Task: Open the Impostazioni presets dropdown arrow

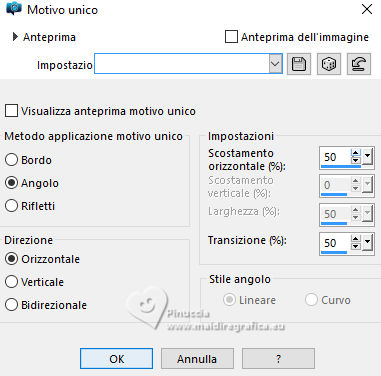Action: click(x=275, y=63)
